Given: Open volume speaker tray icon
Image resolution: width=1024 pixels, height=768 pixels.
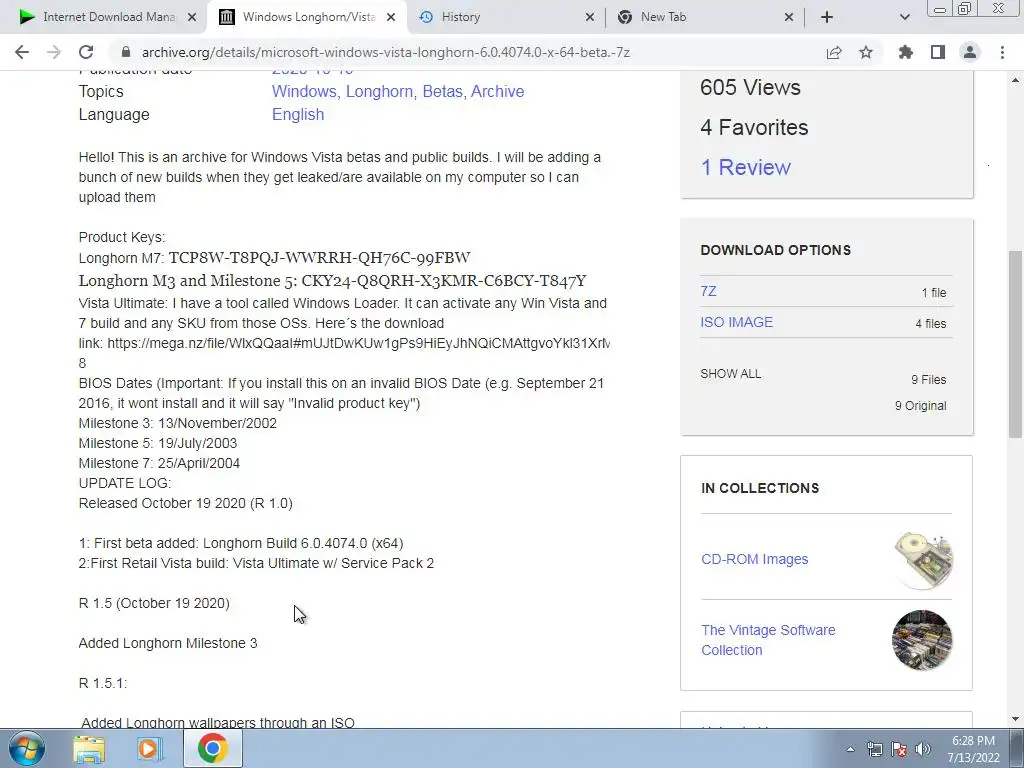Looking at the screenshot, I should click(x=923, y=749).
